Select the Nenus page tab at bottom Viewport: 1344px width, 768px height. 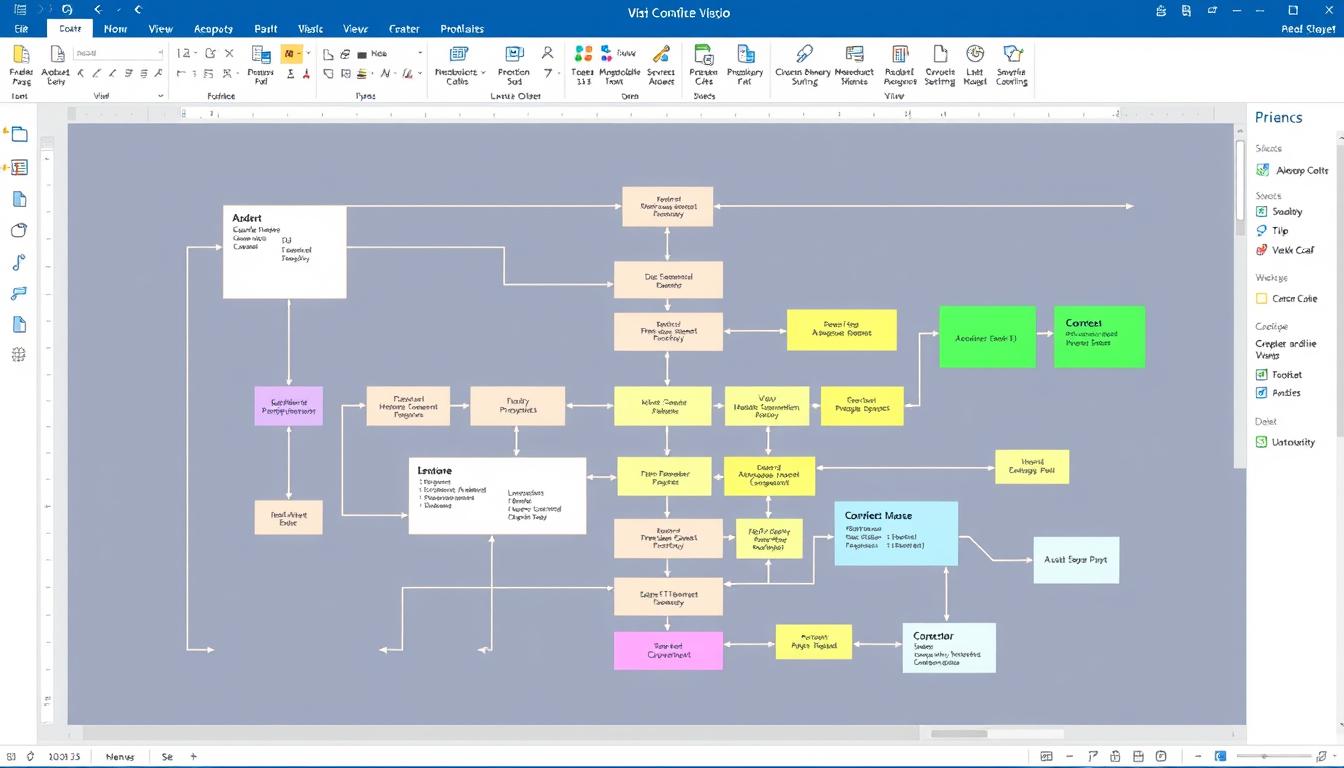pyautogui.click(x=119, y=757)
